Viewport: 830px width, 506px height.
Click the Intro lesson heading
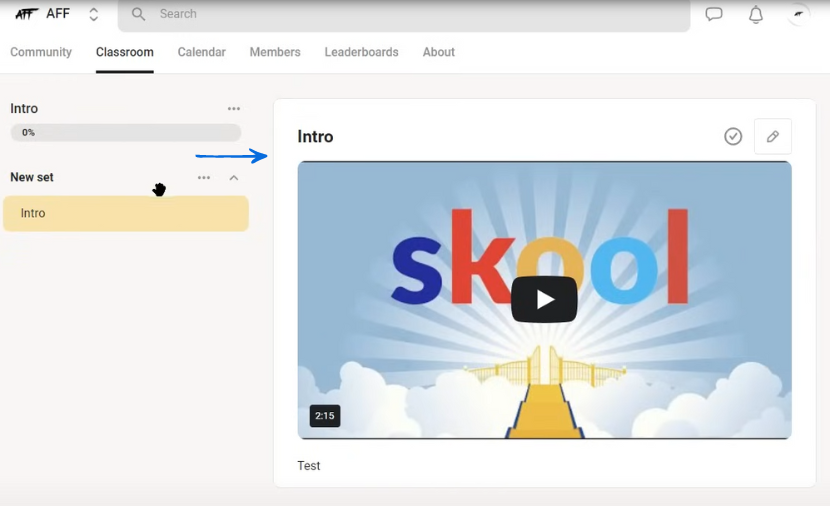pyautogui.click(x=315, y=137)
